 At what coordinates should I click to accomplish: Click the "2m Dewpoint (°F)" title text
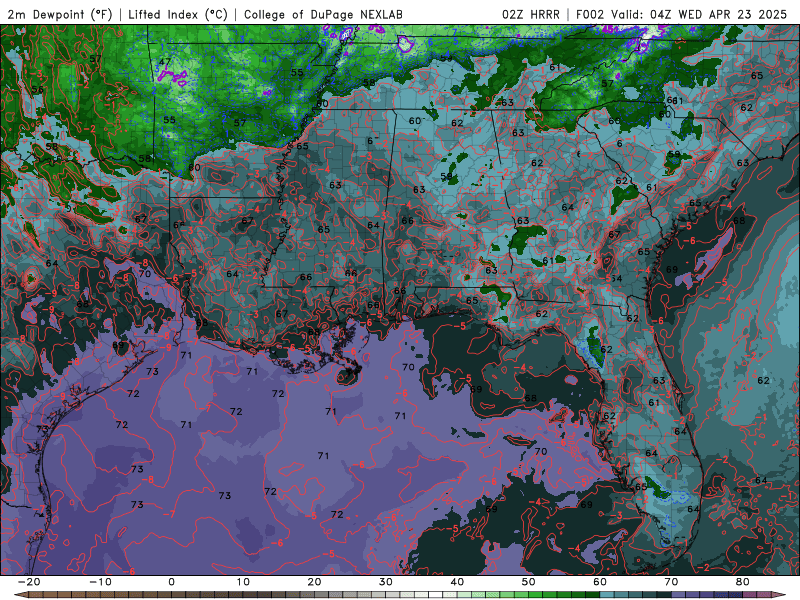click(60, 14)
